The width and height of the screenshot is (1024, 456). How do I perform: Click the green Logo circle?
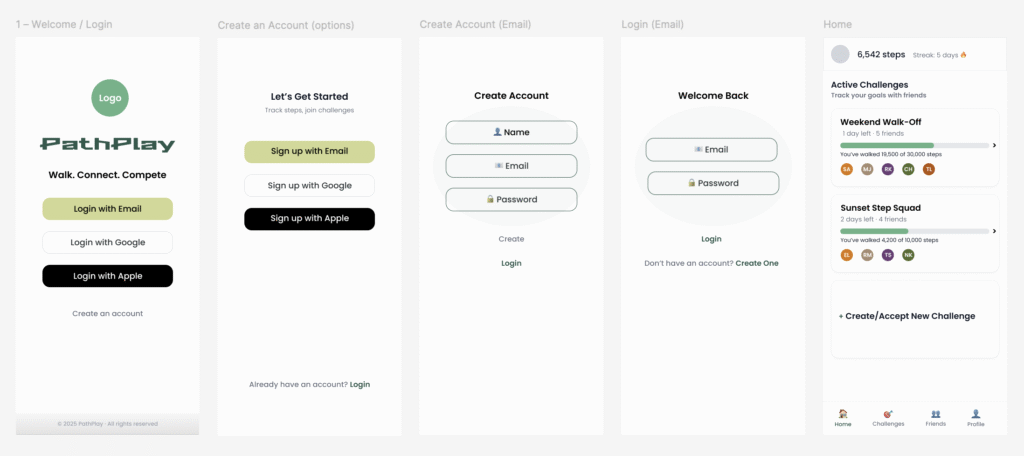coord(109,98)
